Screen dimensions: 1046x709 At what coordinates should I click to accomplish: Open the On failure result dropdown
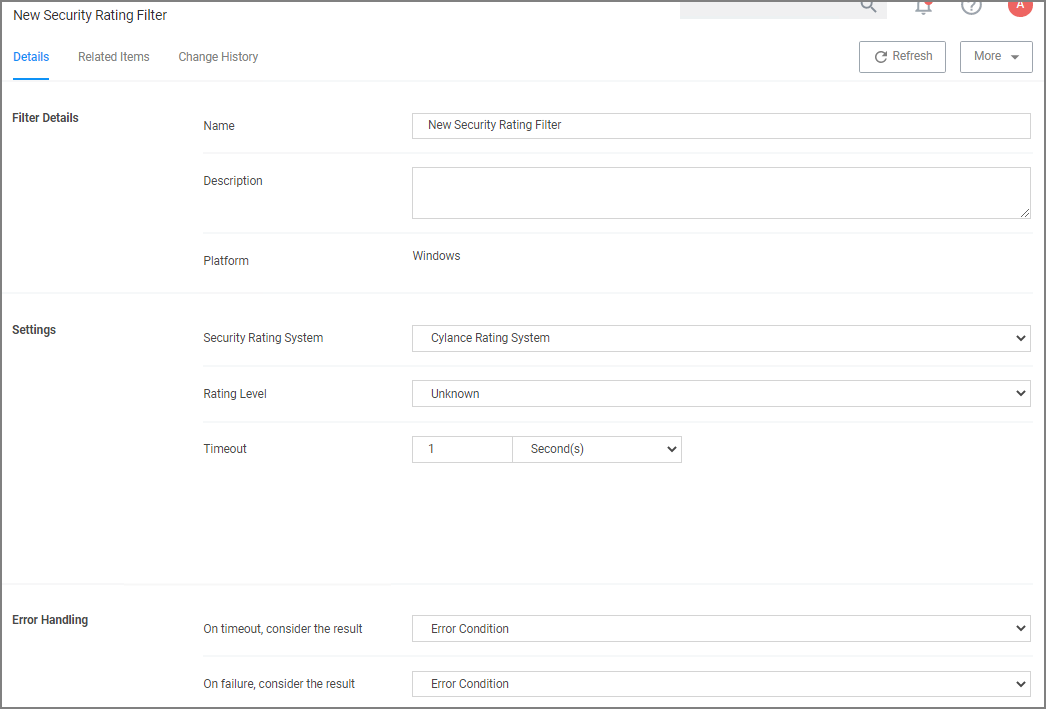[x=720, y=684]
